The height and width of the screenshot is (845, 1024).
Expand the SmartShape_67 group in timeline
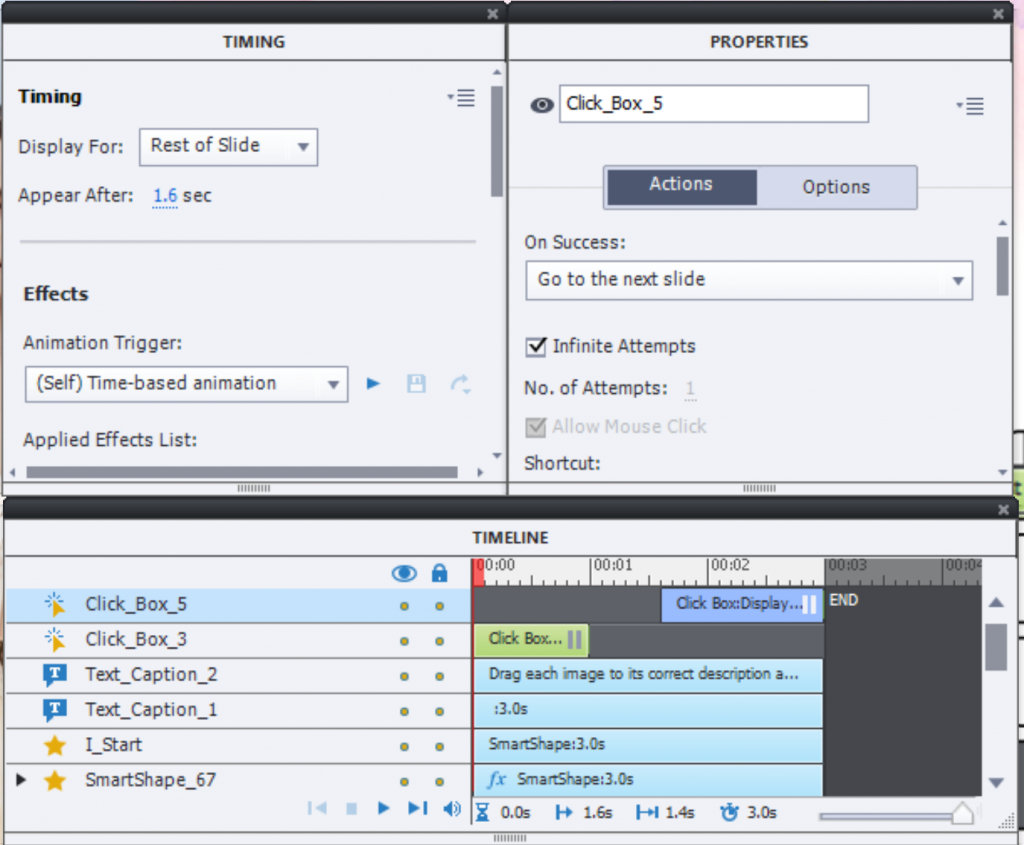pos(21,780)
